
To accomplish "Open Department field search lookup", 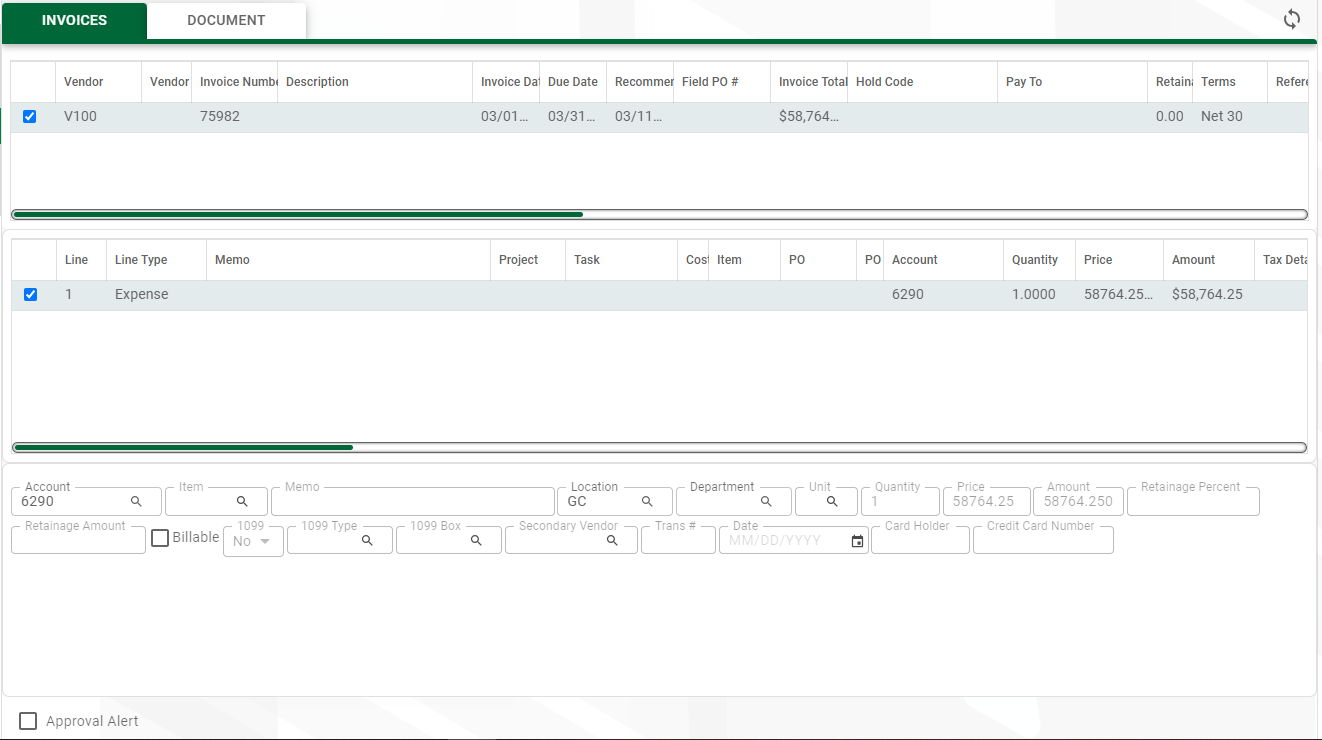I will pyautogui.click(x=766, y=501).
